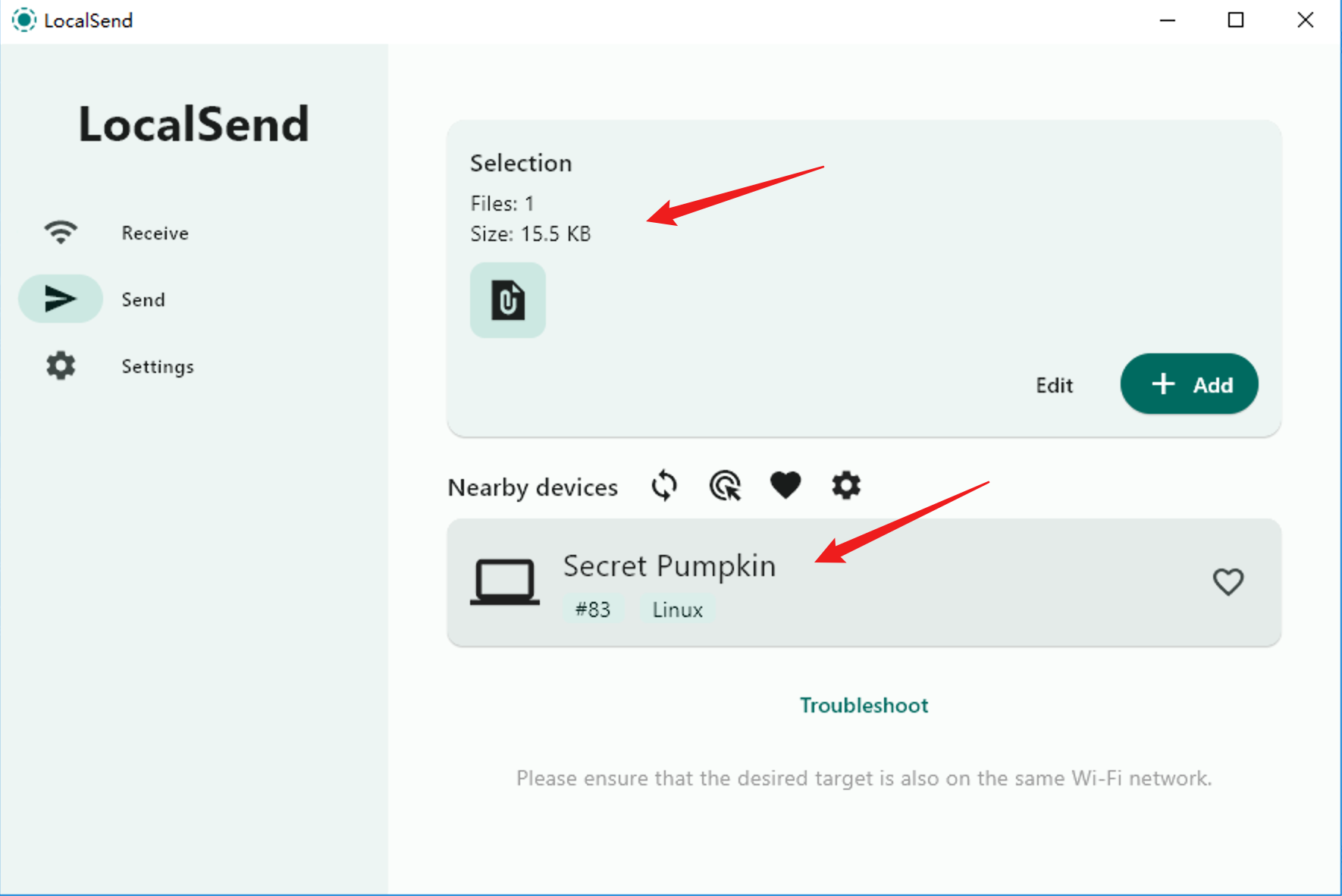
Task: Open favorites with the filled heart icon
Action: (785, 485)
